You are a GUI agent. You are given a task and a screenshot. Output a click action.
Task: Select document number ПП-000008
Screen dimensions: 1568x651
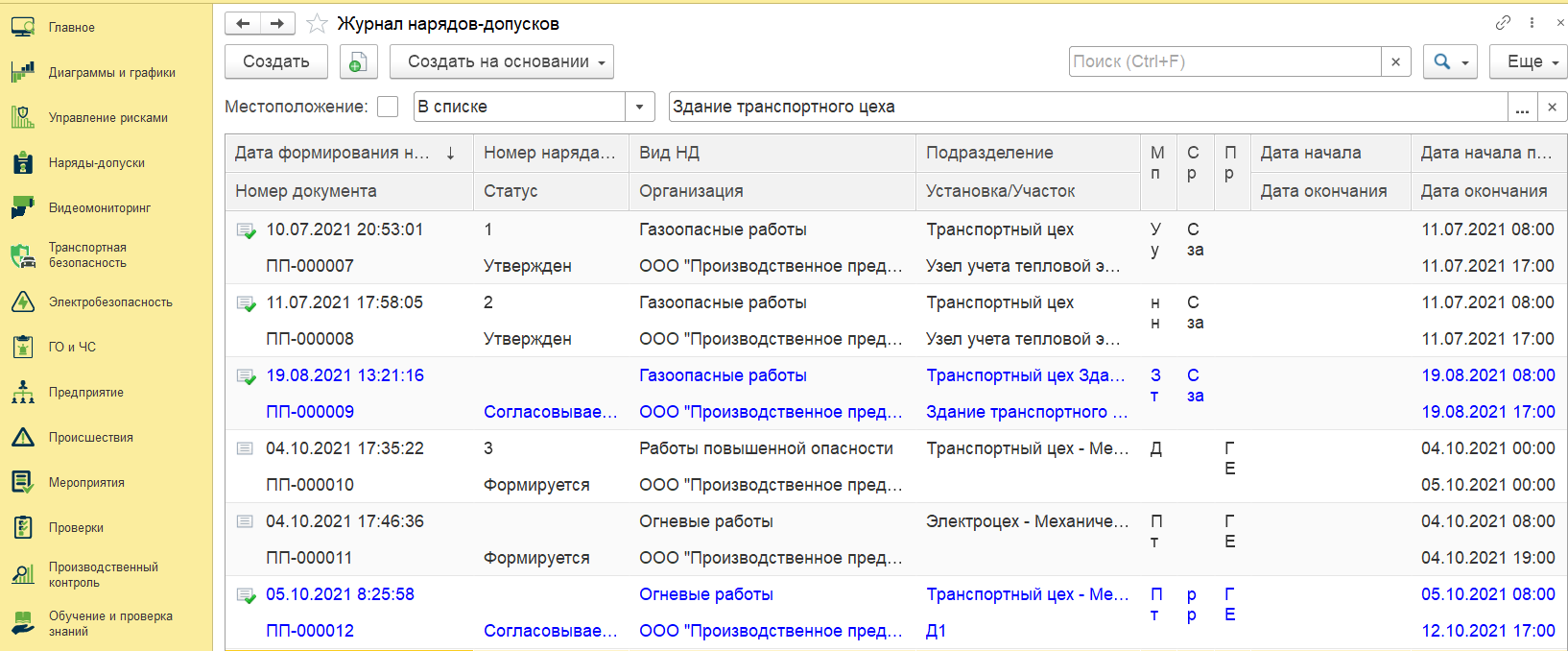pyautogui.click(x=310, y=339)
